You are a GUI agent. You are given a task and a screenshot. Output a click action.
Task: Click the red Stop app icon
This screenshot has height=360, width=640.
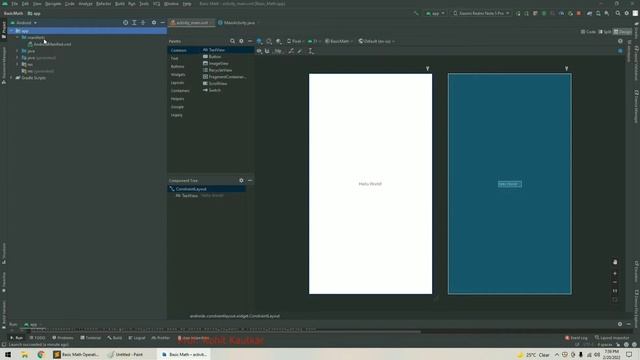pyautogui.click(x=579, y=13)
